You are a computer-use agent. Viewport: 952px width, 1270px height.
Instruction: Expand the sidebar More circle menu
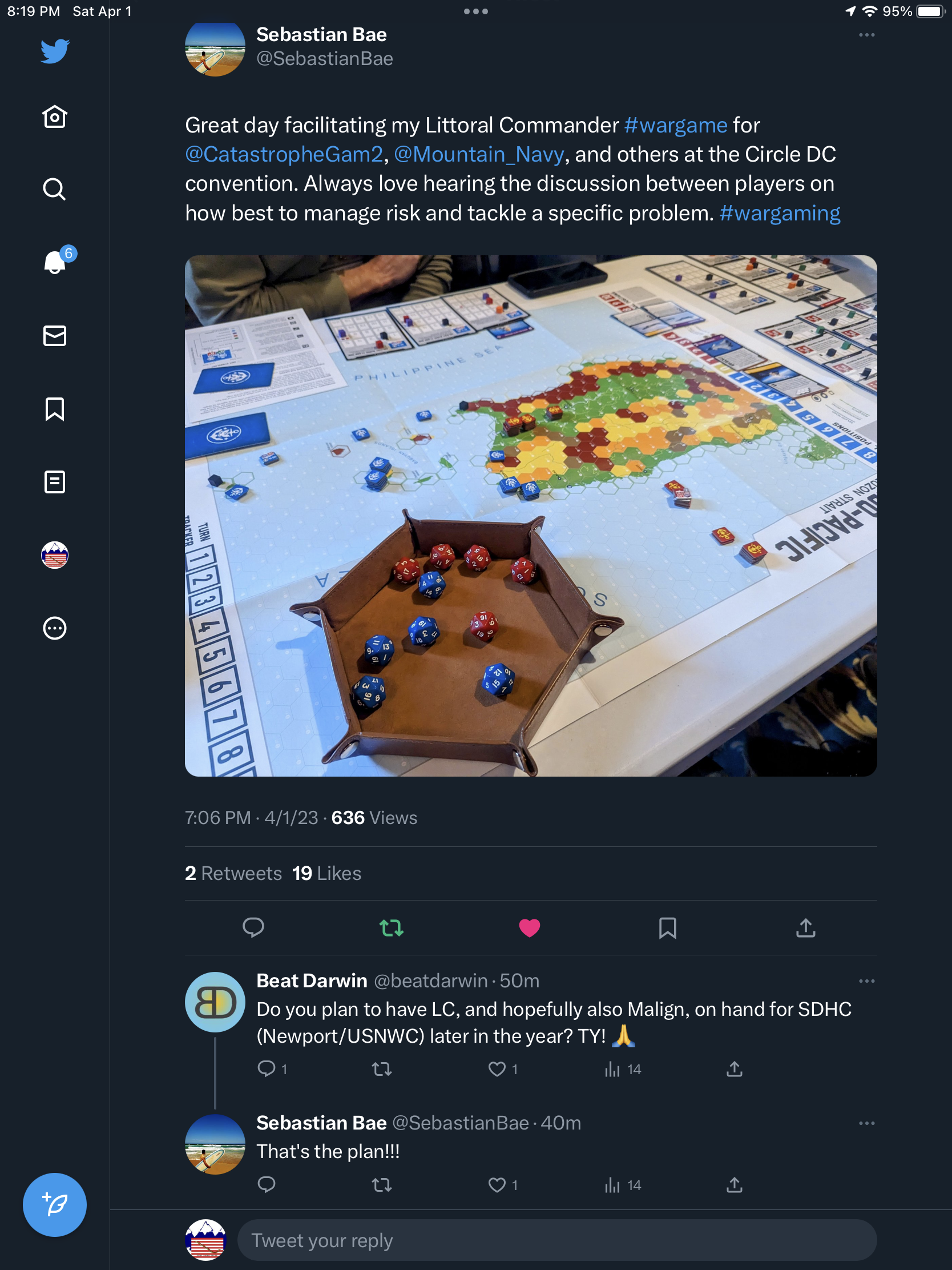tap(55, 628)
